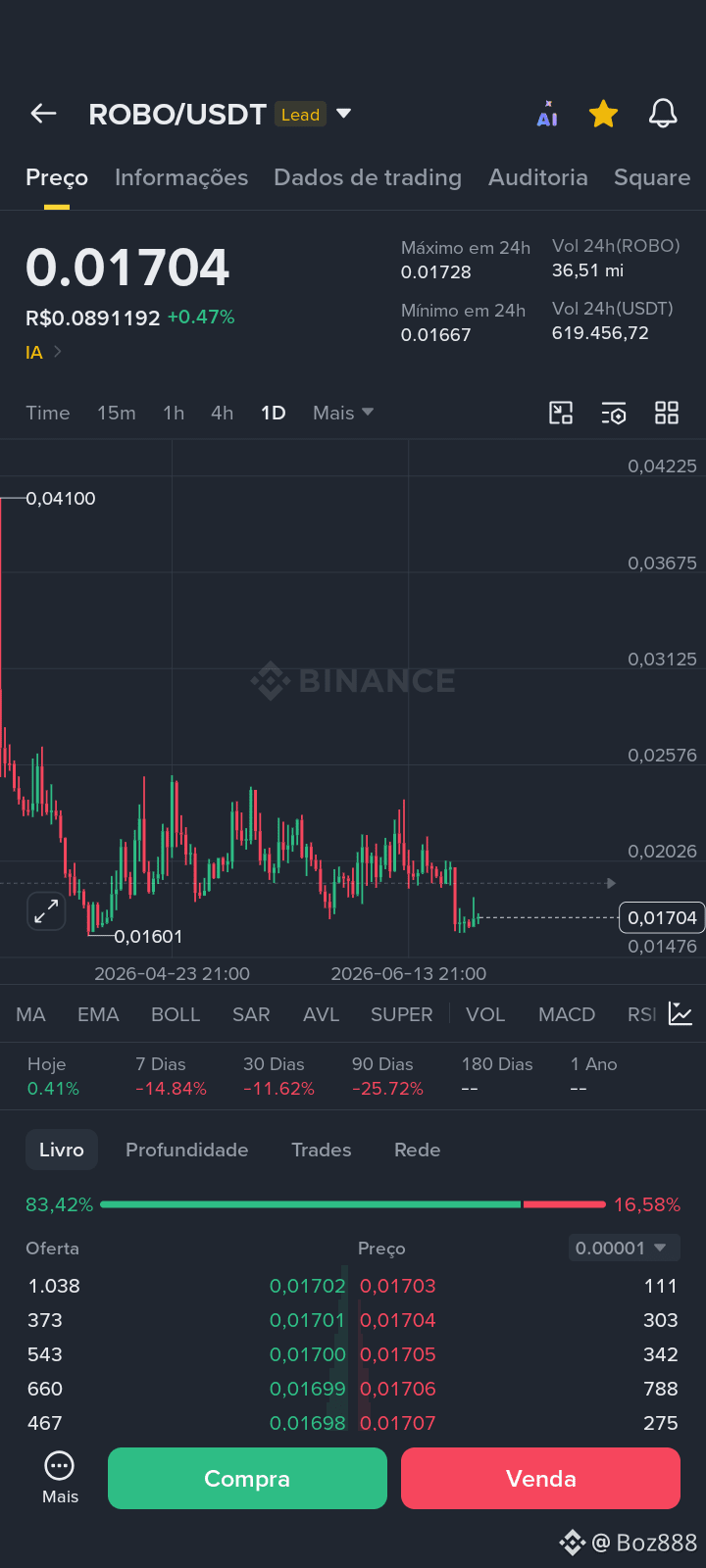Toggle the BOLL indicator
Image resolution: width=706 pixels, height=1568 pixels.
pyautogui.click(x=176, y=1014)
